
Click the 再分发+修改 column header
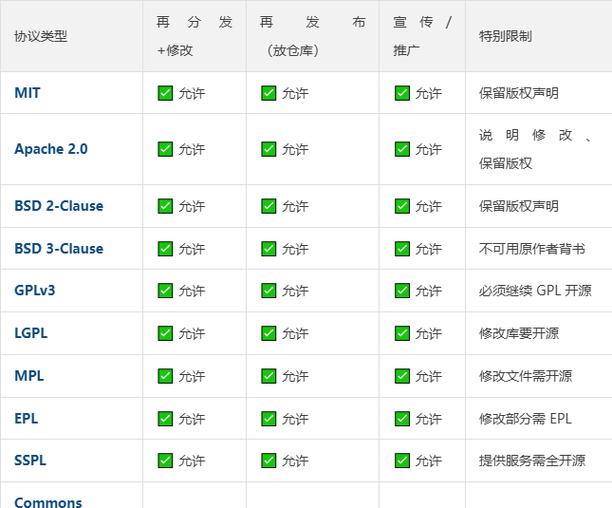click(194, 36)
